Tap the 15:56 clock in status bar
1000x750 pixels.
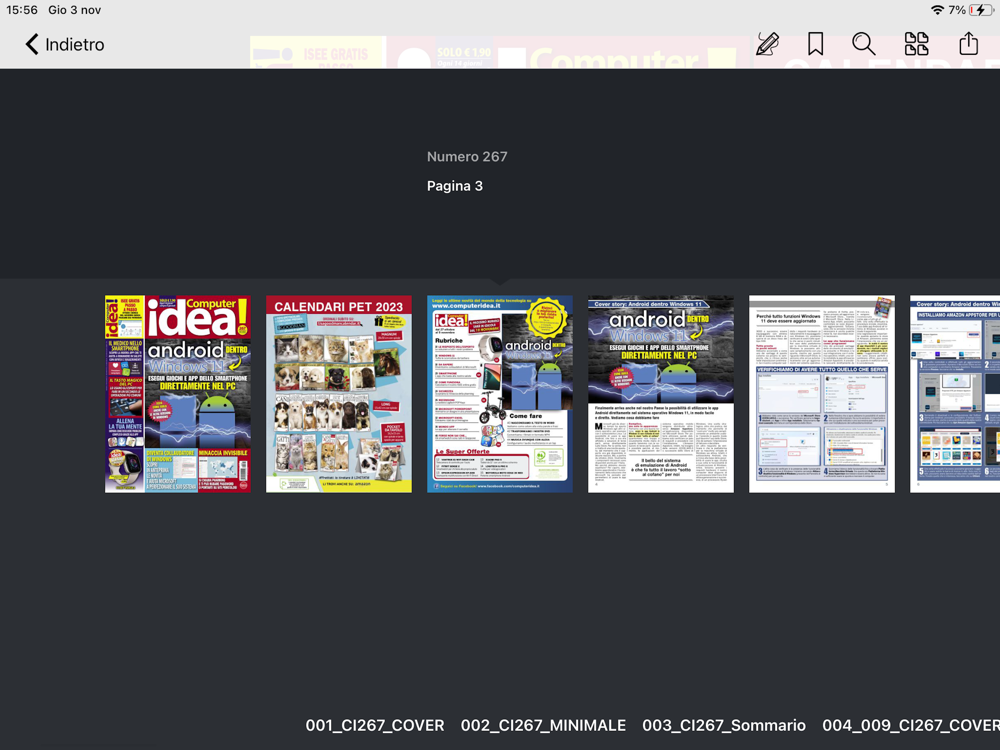coord(22,10)
